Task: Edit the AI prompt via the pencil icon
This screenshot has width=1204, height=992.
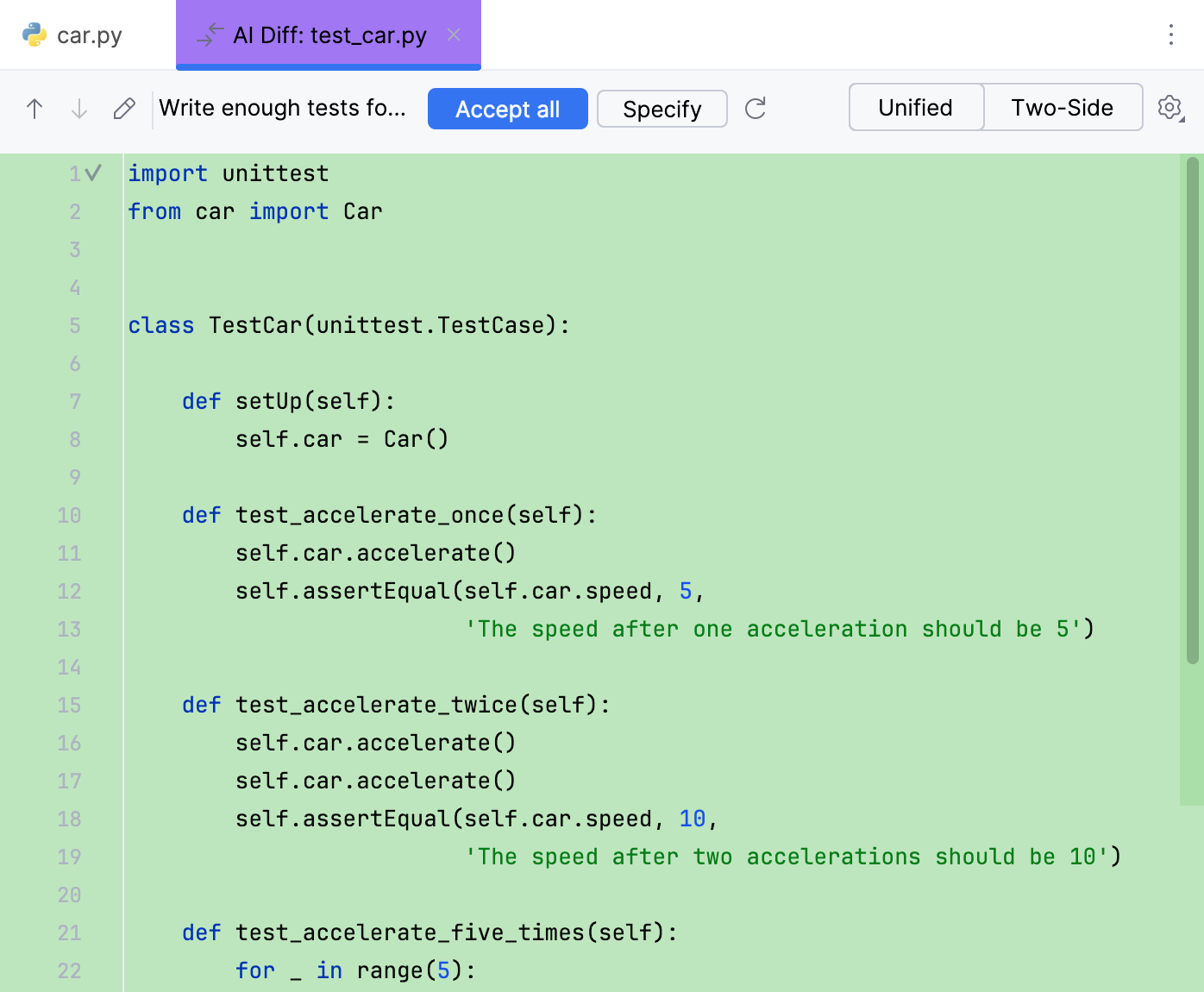Action: pyautogui.click(x=124, y=109)
